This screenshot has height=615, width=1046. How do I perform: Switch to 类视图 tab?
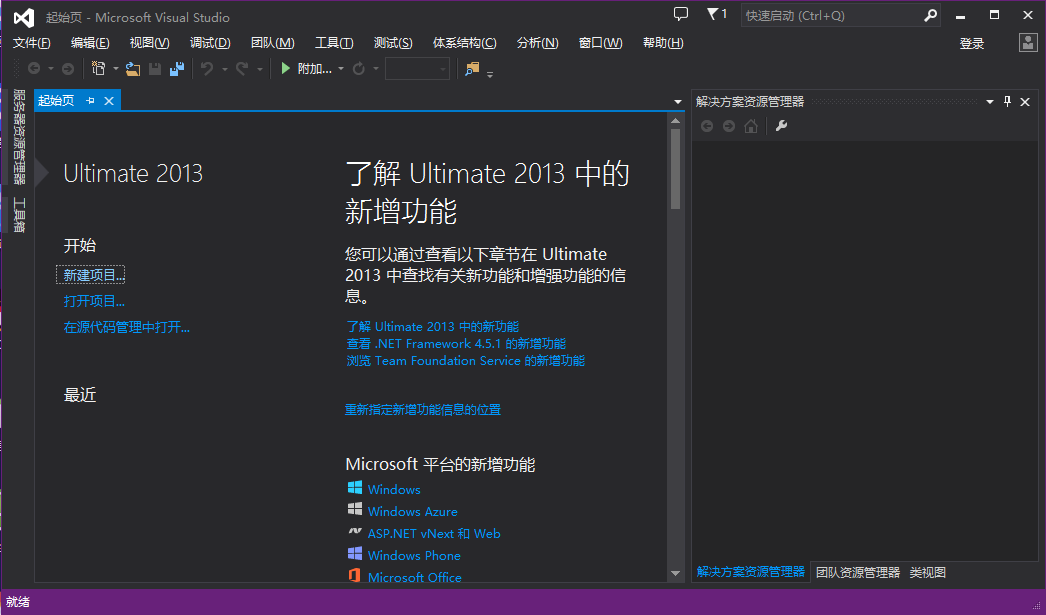[928, 572]
